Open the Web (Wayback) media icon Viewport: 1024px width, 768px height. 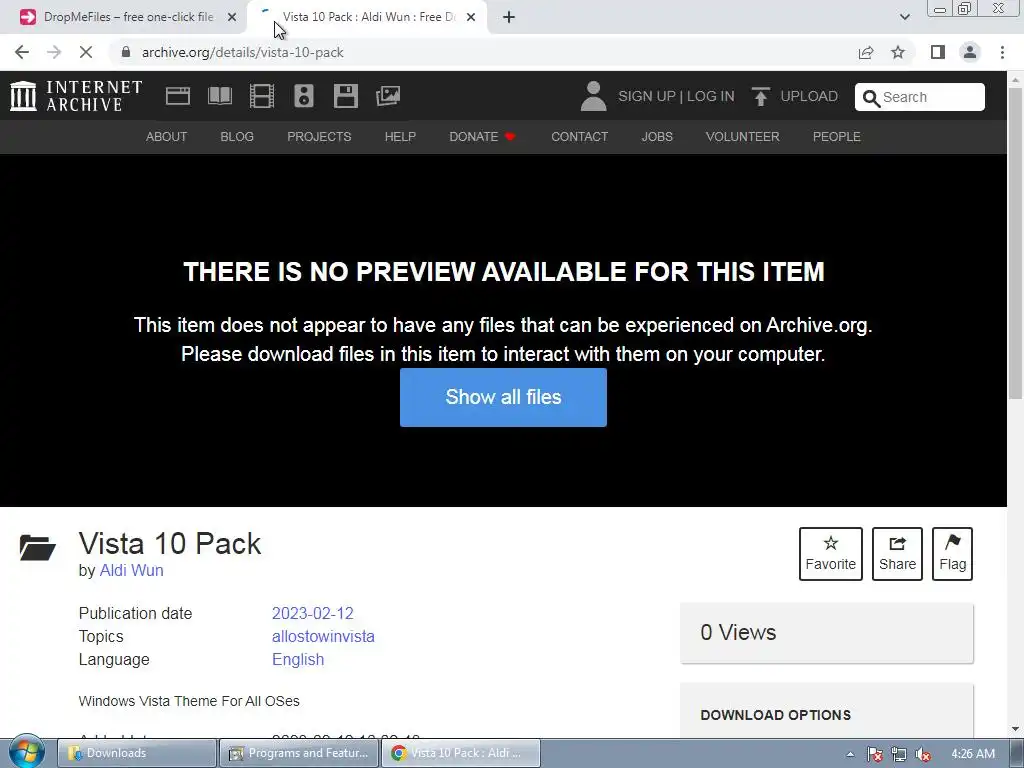click(178, 96)
